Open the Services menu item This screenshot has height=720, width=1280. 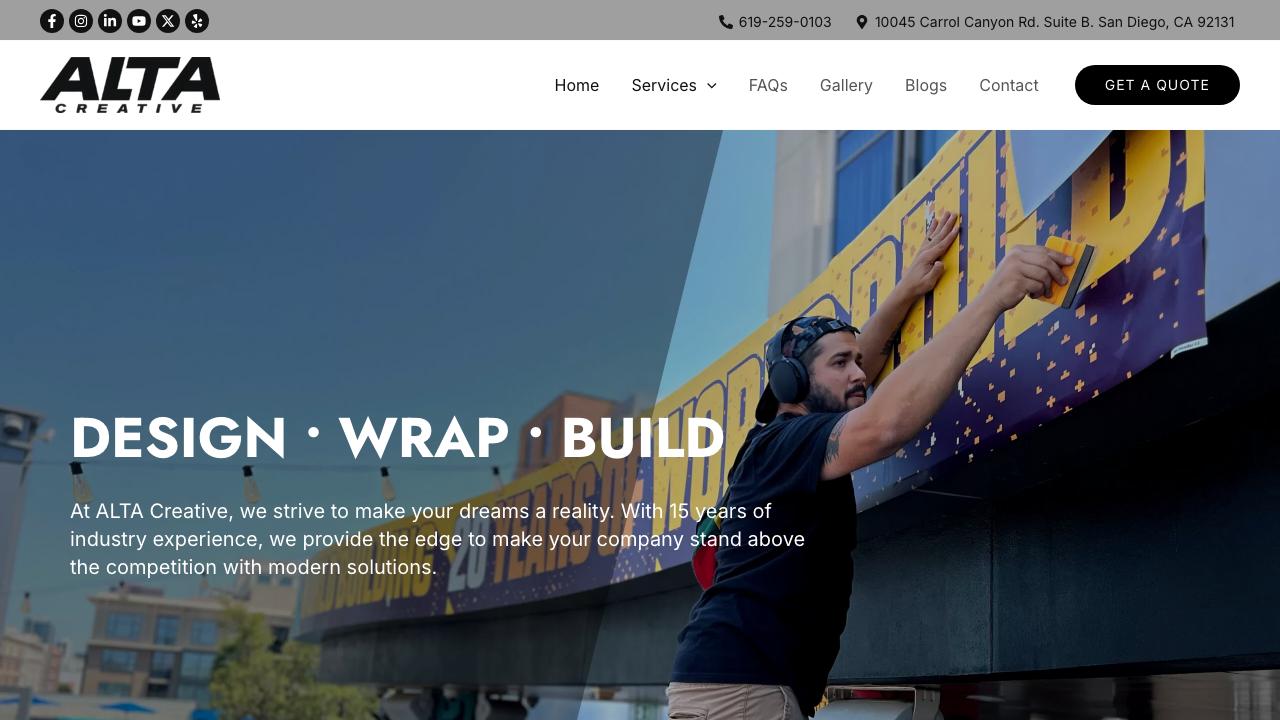pos(664,85)
